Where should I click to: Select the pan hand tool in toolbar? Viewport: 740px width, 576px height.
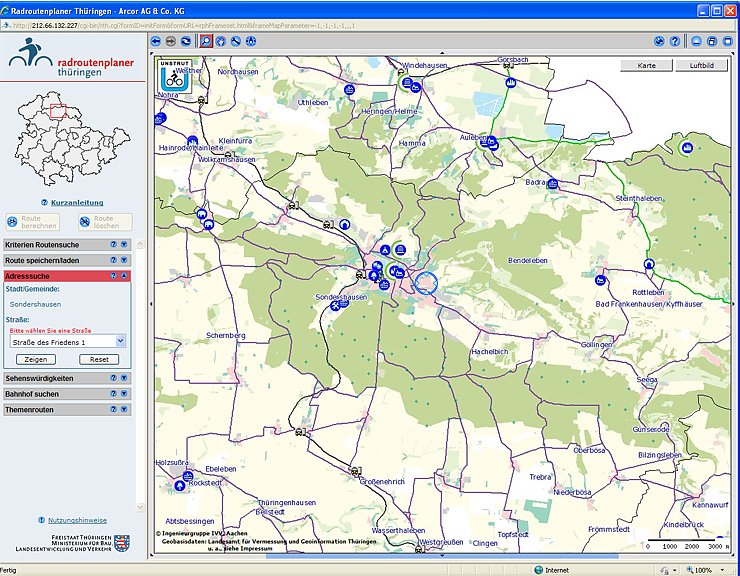tap(220, 41)
